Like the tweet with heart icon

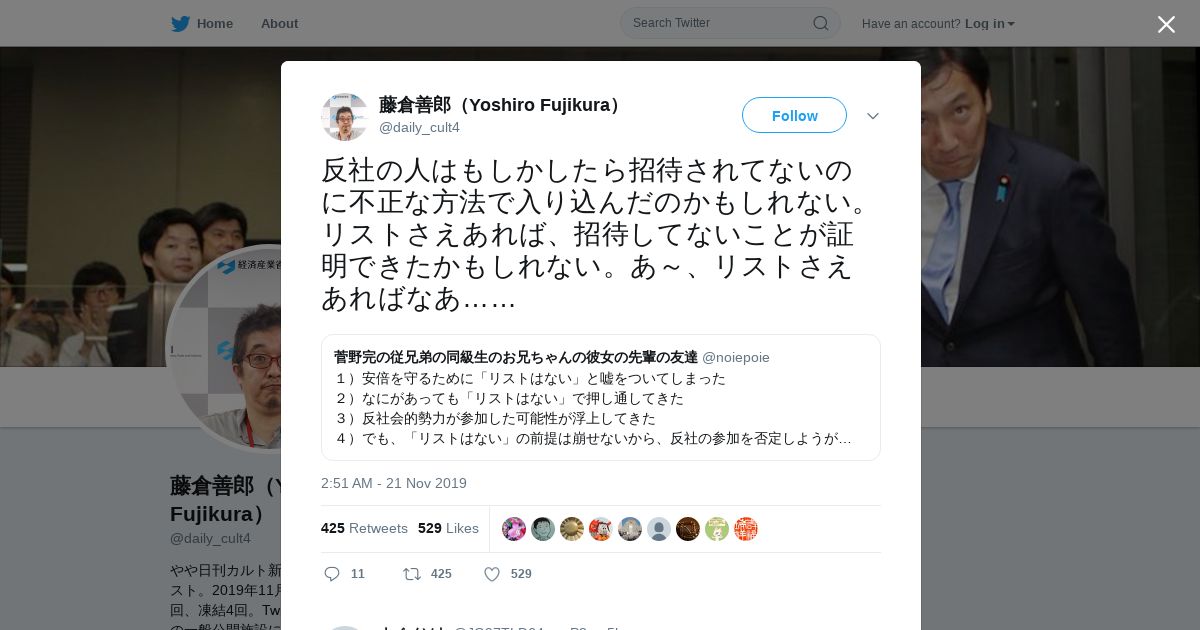point(492,574)
